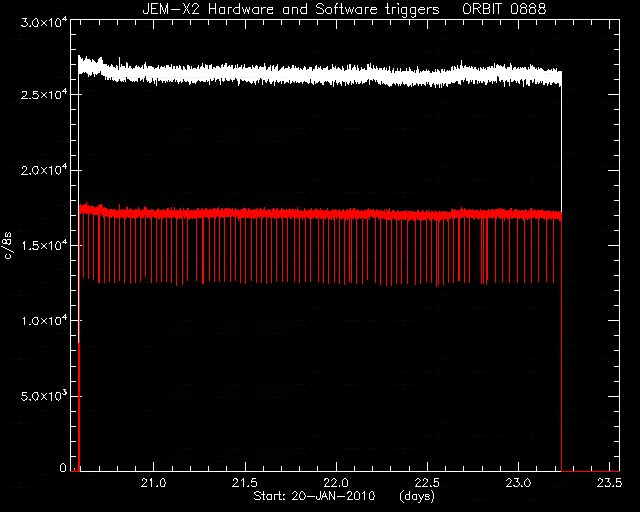Click the 'ORBIT 0888' label
This screenshot has width=640, height=512.
coord(504,9)
